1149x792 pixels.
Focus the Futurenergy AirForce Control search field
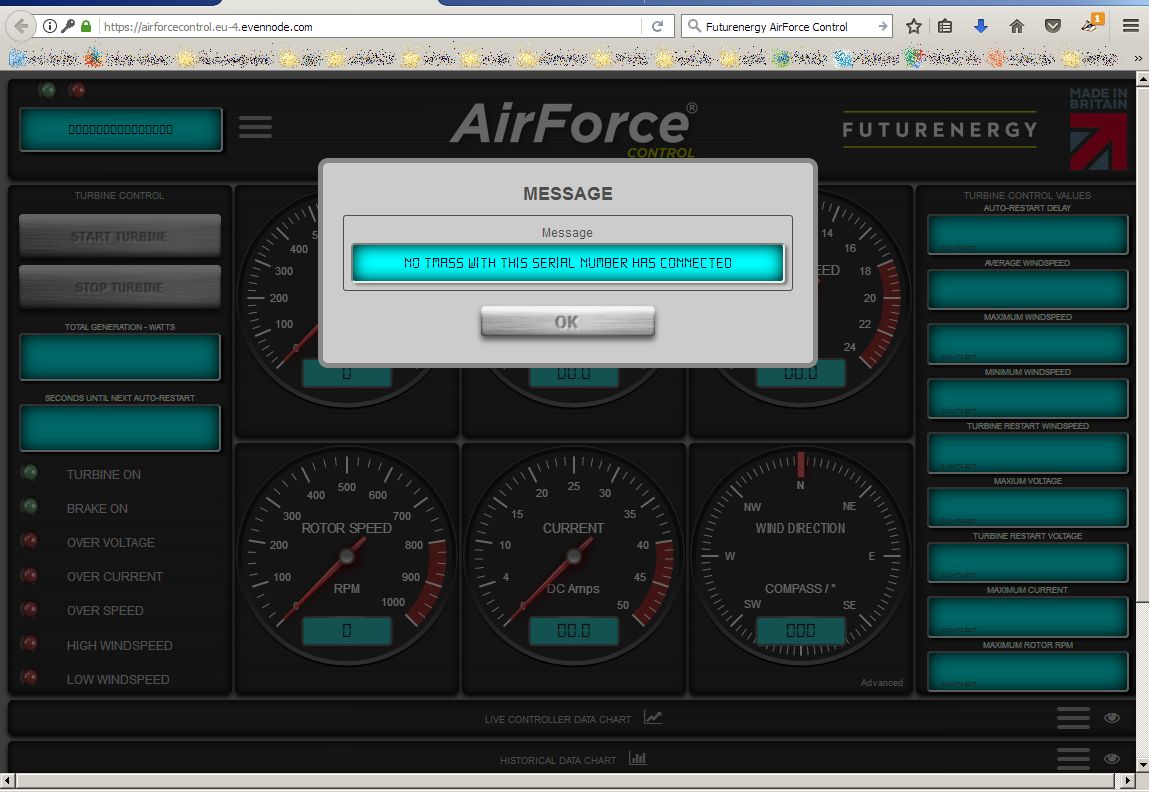coord(788,26)
